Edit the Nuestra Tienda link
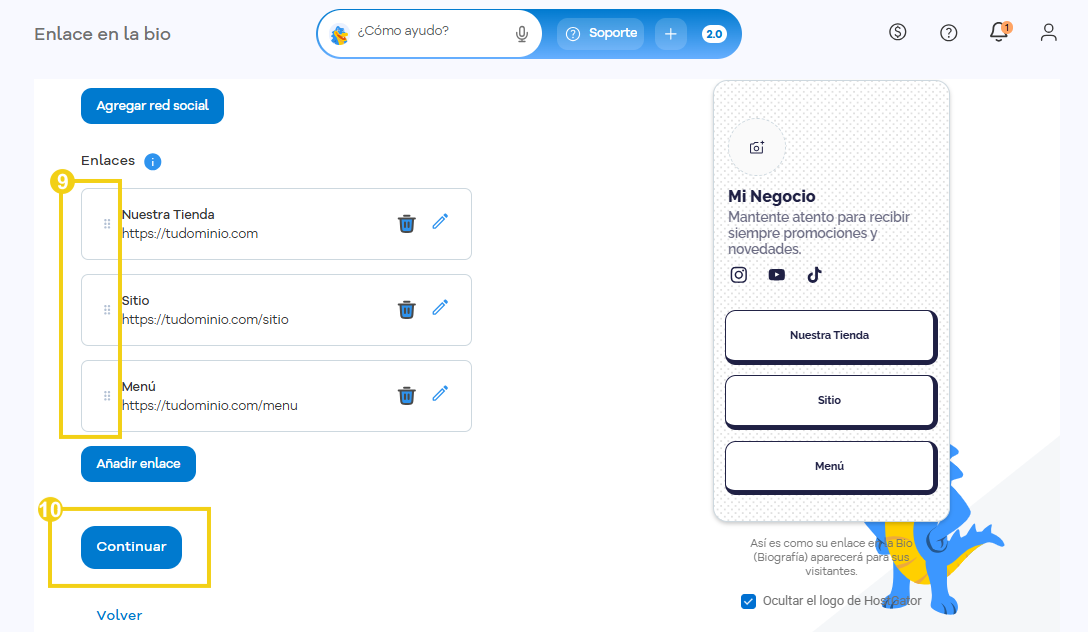Image resolution: width=1088 pixels, height=632 pixels. click(x=440, y=222)
